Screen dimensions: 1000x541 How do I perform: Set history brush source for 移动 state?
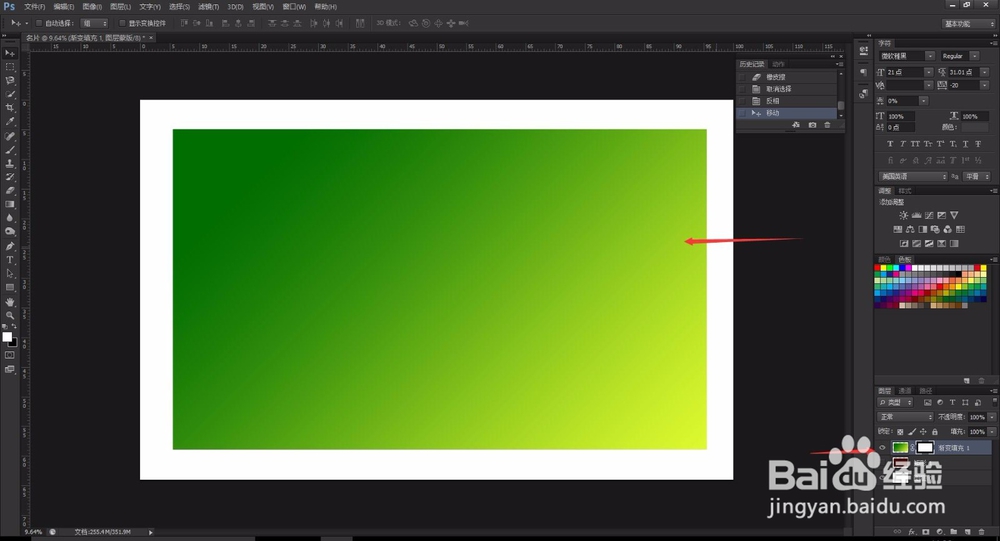(x=742, y=113)
